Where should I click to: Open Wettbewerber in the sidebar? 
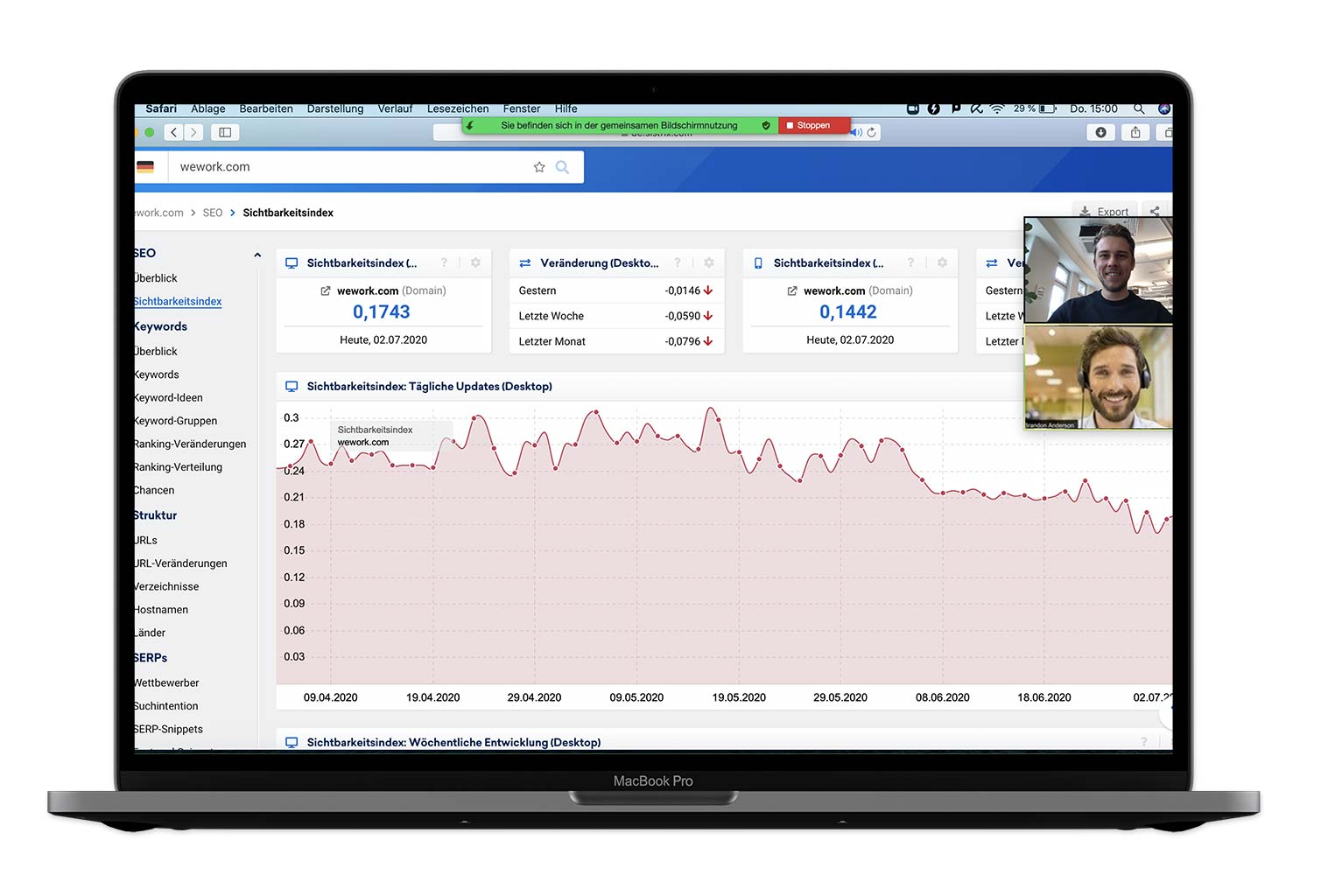click(x=166, y=682)
